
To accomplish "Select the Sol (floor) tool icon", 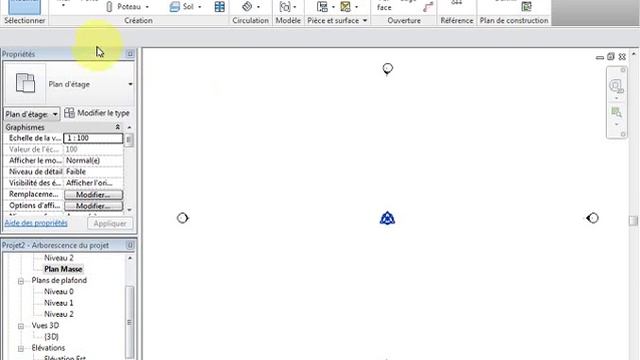I will pos(175,7).
